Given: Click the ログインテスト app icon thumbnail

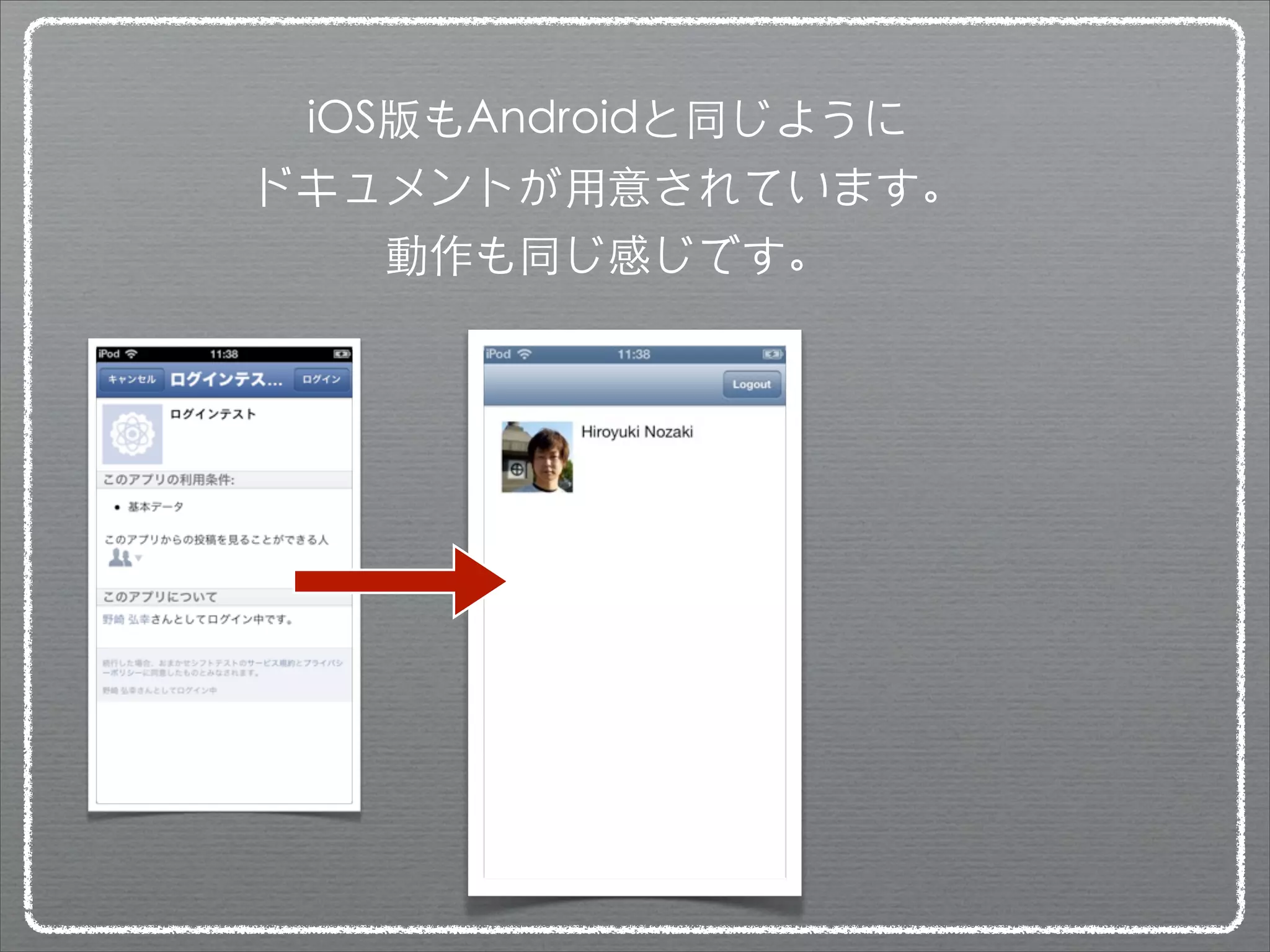Looking at the screenshot, I should [132, 434].
